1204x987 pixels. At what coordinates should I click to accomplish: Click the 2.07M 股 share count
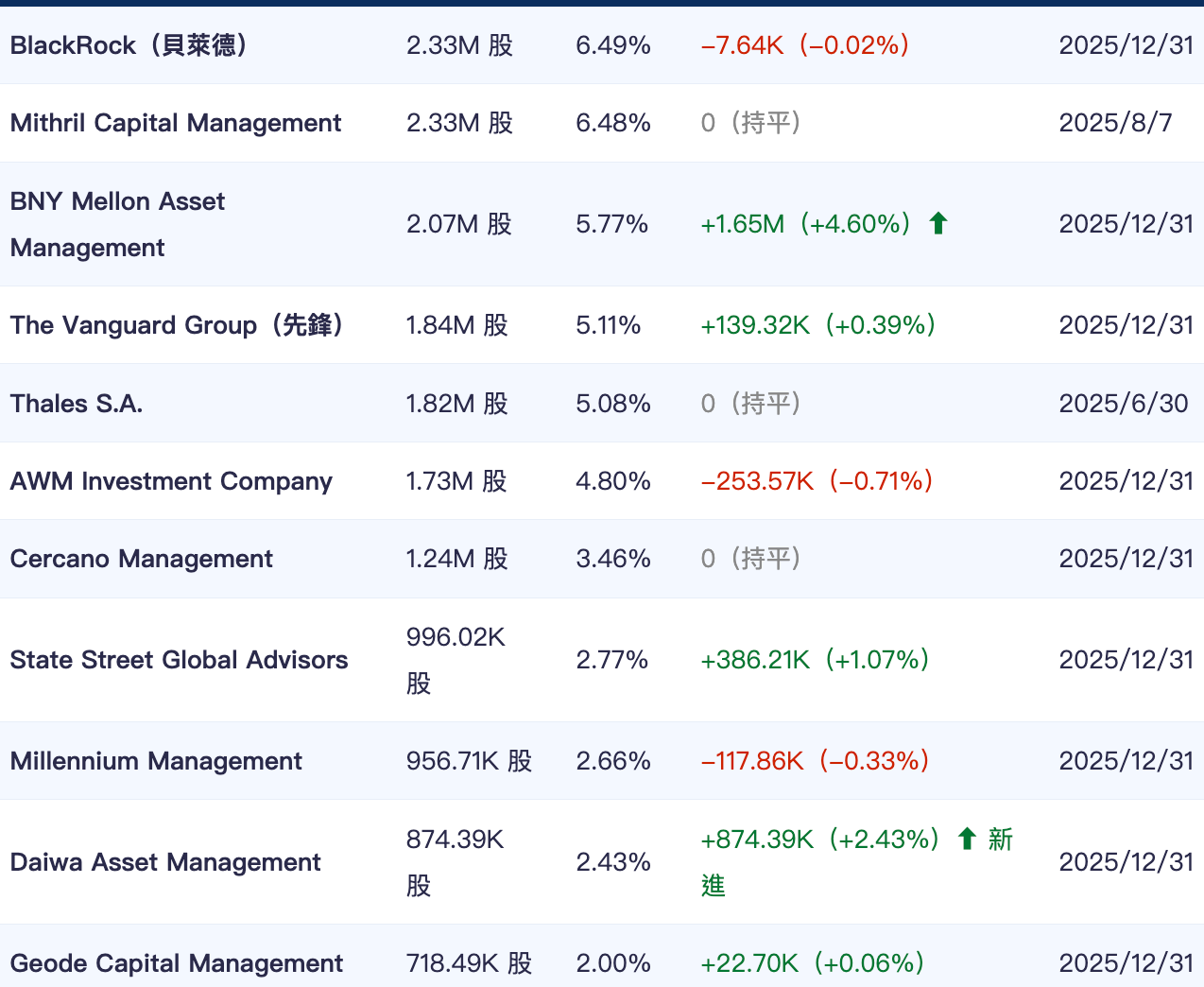pyautogui.click(x=459, y=224)
